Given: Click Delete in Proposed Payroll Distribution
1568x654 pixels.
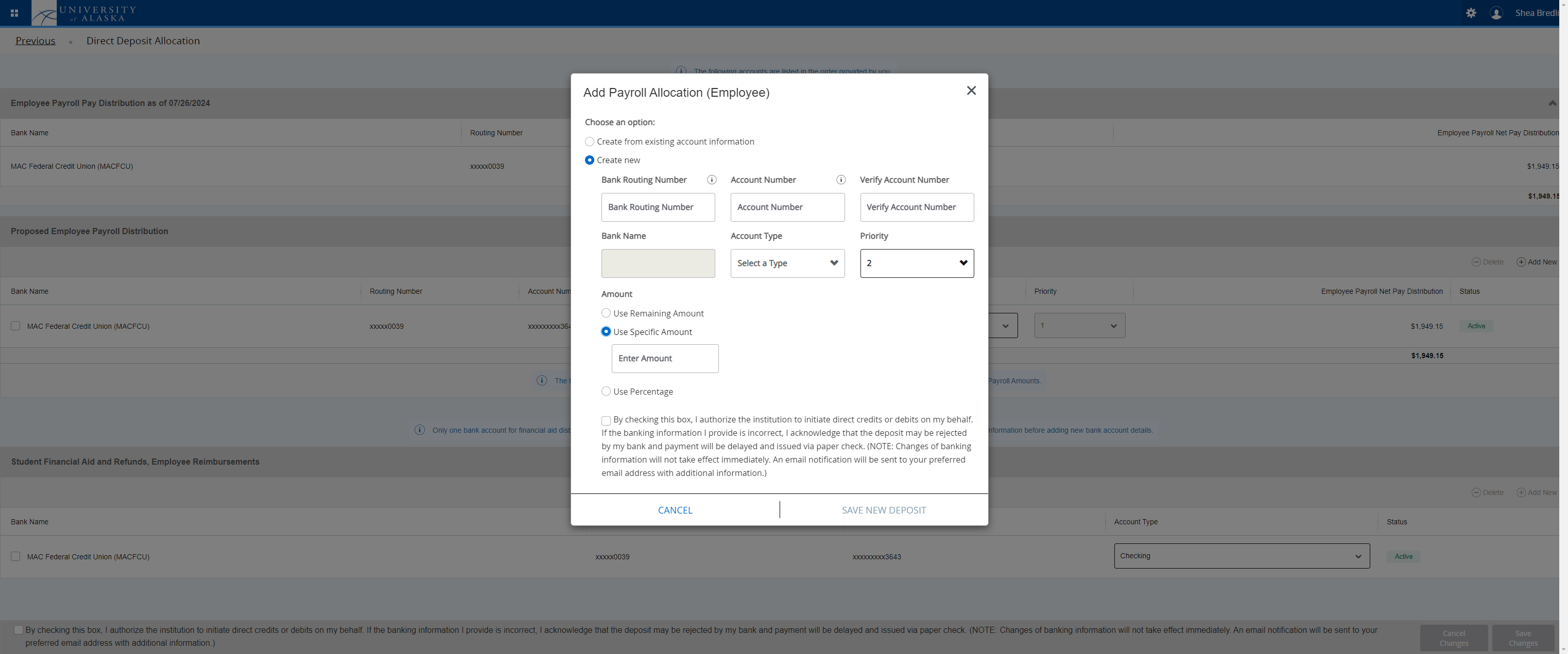Looking at the screenshot, I should point(1487,262).
